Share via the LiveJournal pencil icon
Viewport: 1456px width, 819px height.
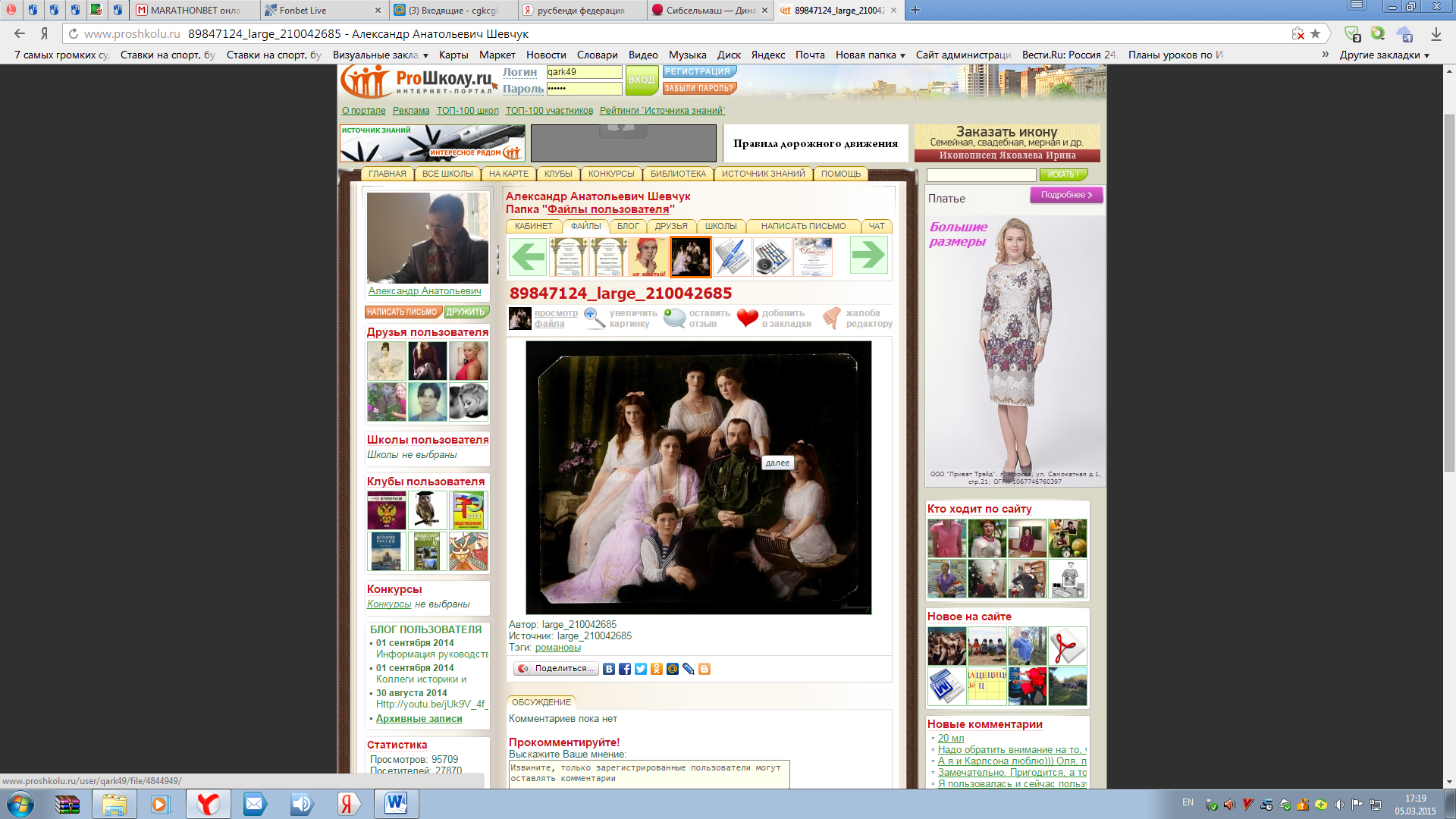(689, 669)
